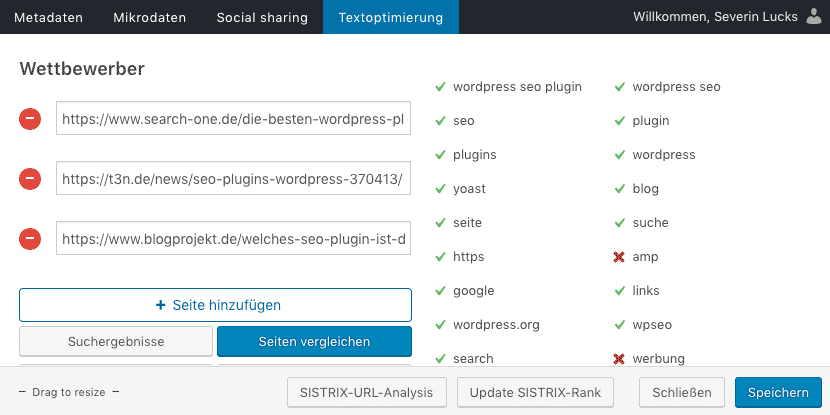Click the red X next to amp

coord(619,257)
